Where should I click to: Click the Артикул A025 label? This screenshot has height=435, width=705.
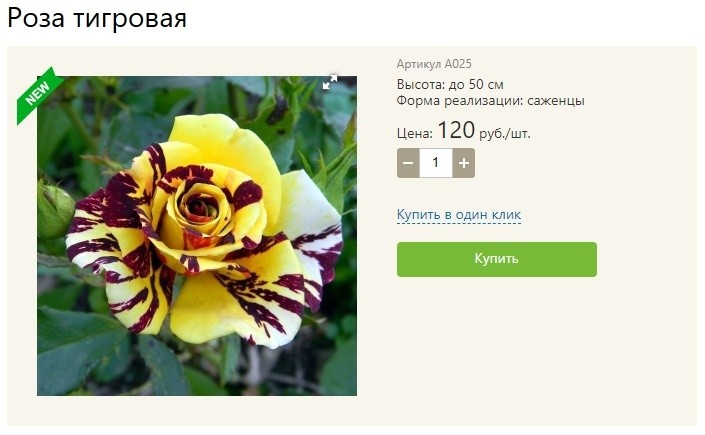tap(434, 64)
